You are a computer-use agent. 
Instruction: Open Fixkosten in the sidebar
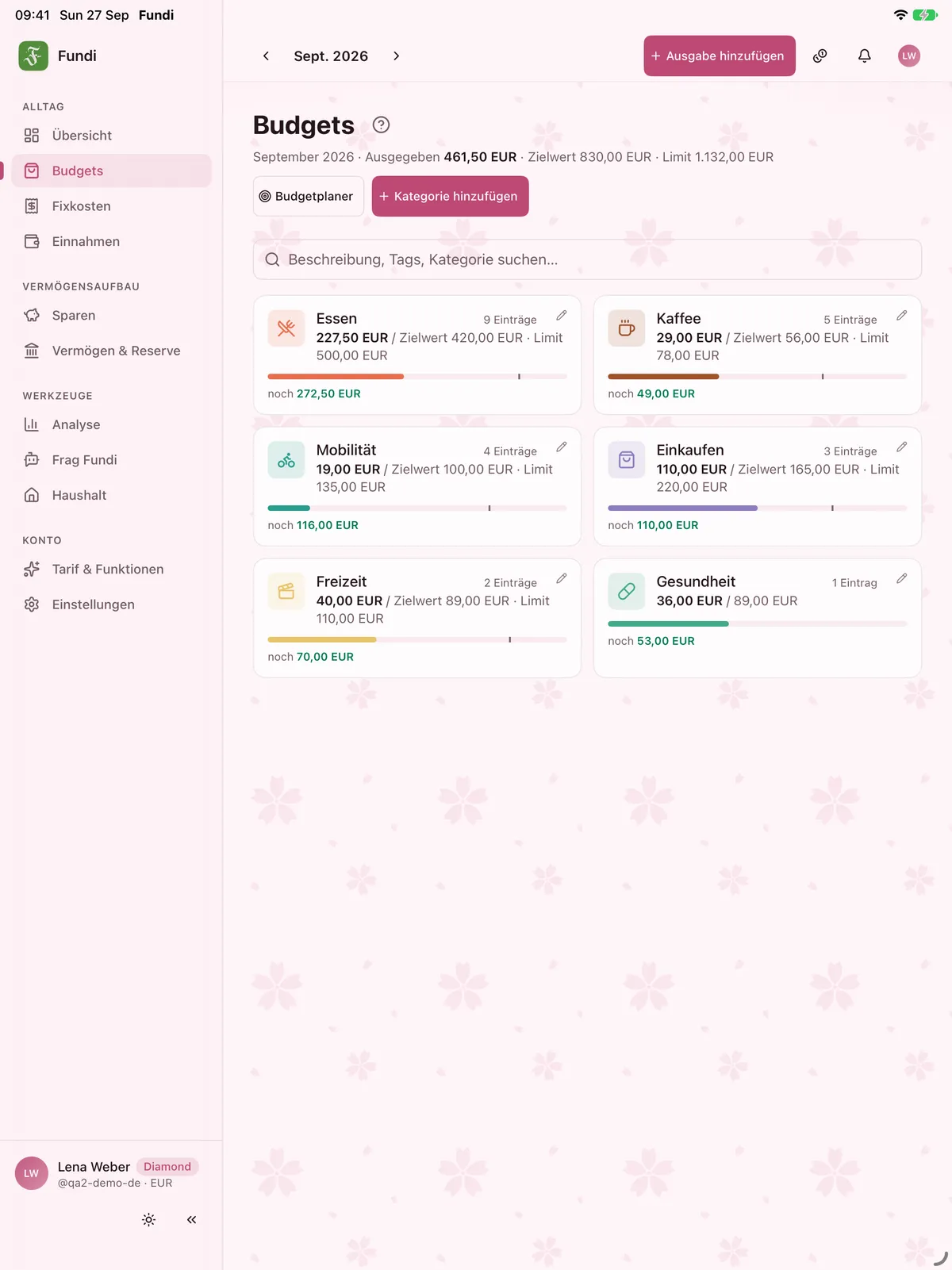point(111,206)
